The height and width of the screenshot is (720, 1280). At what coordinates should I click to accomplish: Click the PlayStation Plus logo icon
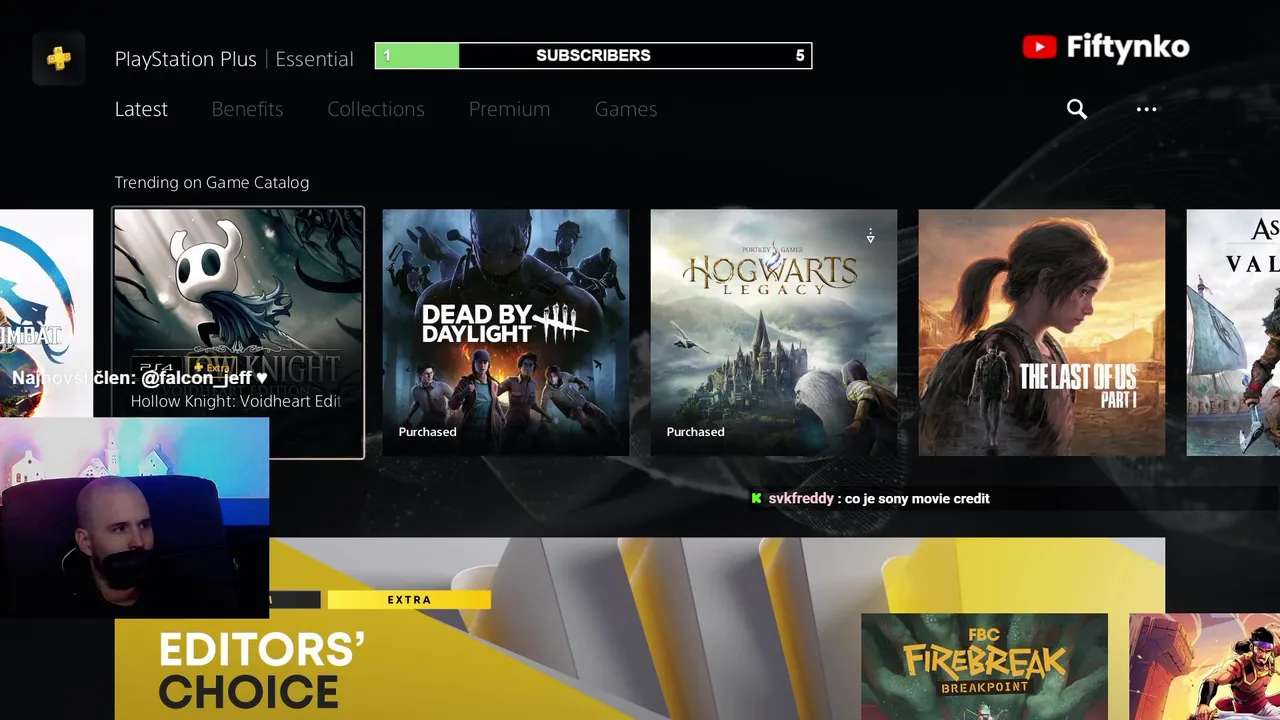pyautogui.click(x=58, y=58)
